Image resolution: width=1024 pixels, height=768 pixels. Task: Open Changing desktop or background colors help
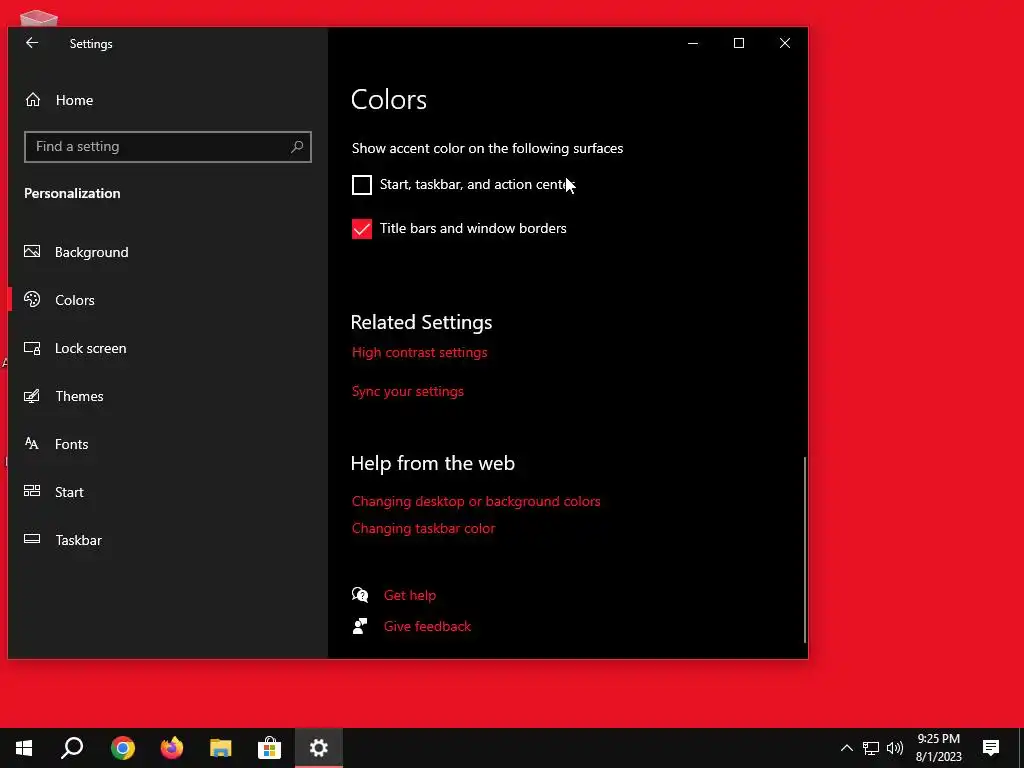coord(476,502)
